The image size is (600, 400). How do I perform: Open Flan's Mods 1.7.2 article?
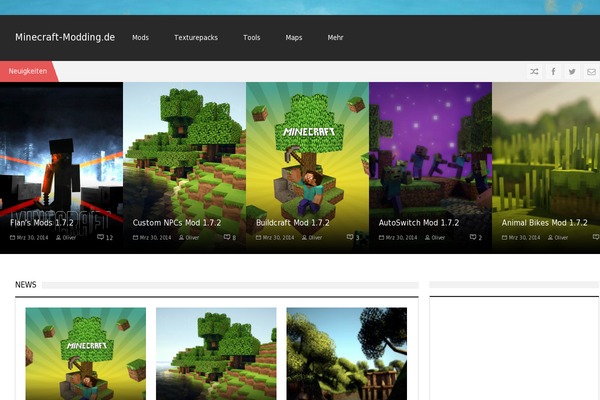coord(42,223)
